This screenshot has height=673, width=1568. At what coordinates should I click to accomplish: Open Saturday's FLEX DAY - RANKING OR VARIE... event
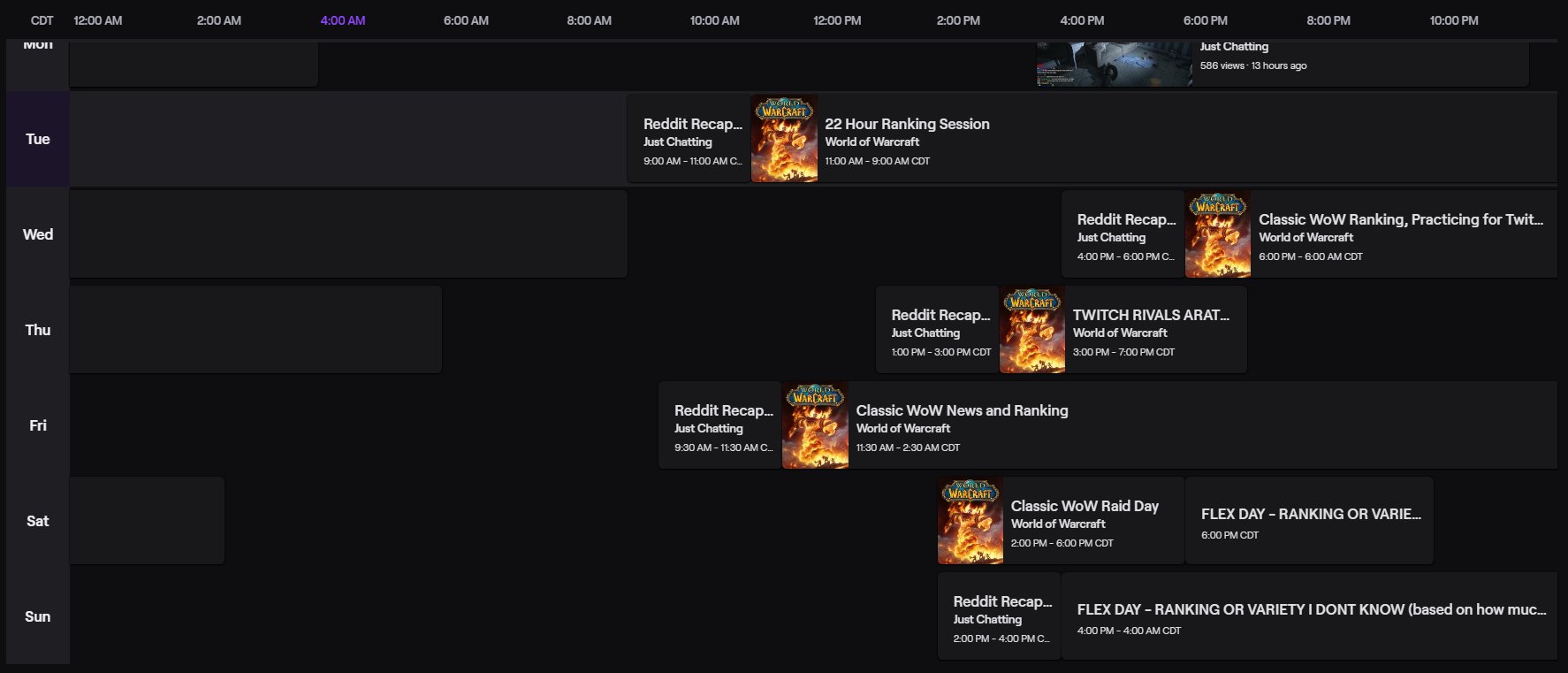1309,521
